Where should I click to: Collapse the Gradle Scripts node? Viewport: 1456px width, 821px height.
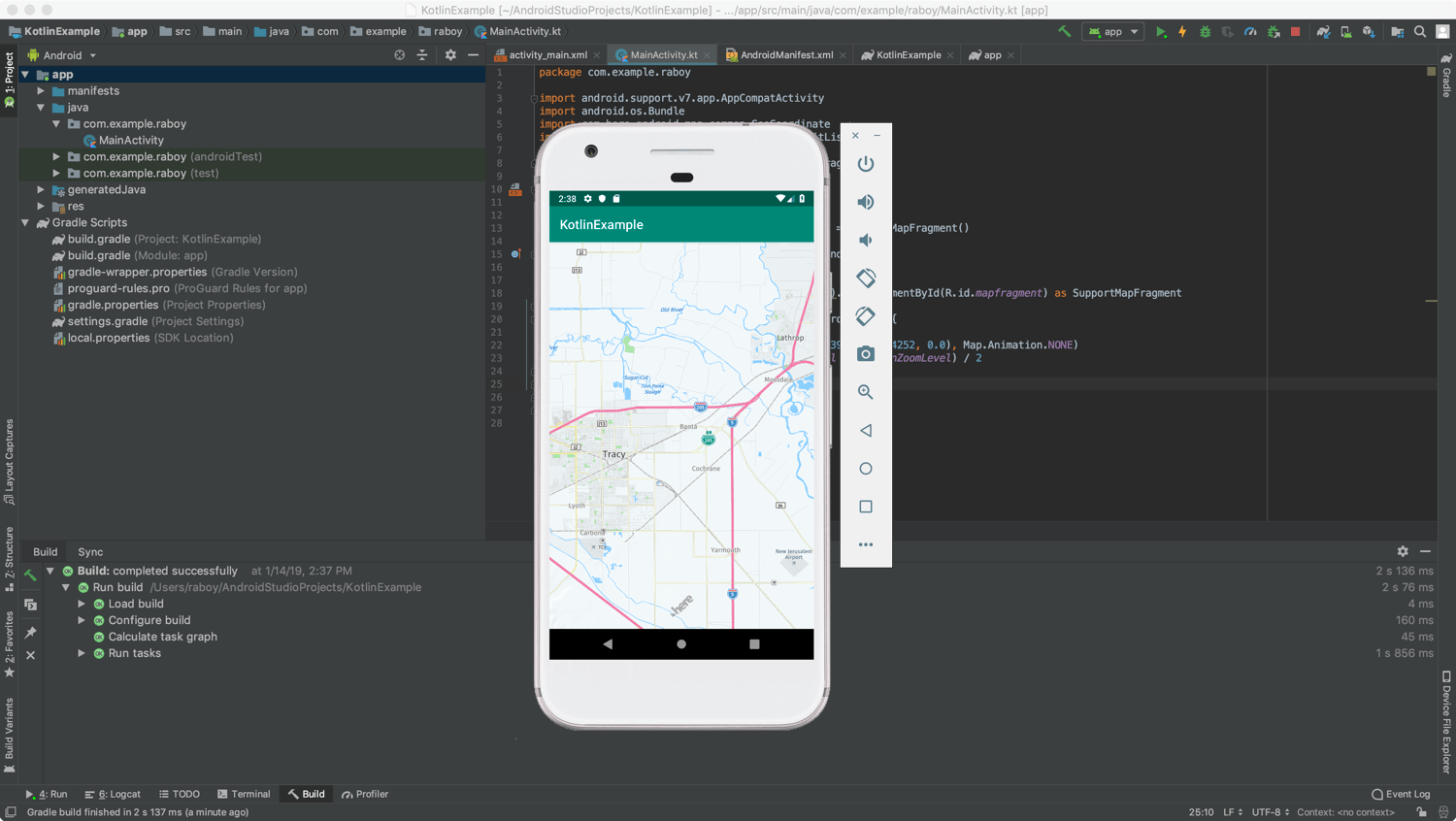(x=25, y=222)
